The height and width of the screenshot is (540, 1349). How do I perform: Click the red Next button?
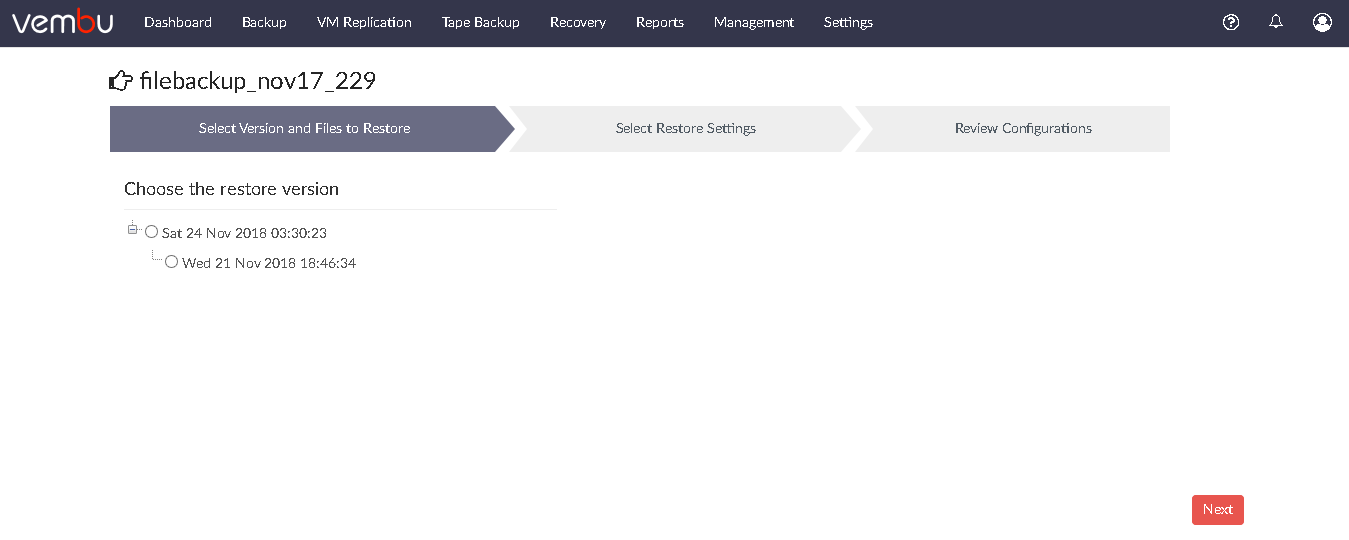(x=1218, y=510)
